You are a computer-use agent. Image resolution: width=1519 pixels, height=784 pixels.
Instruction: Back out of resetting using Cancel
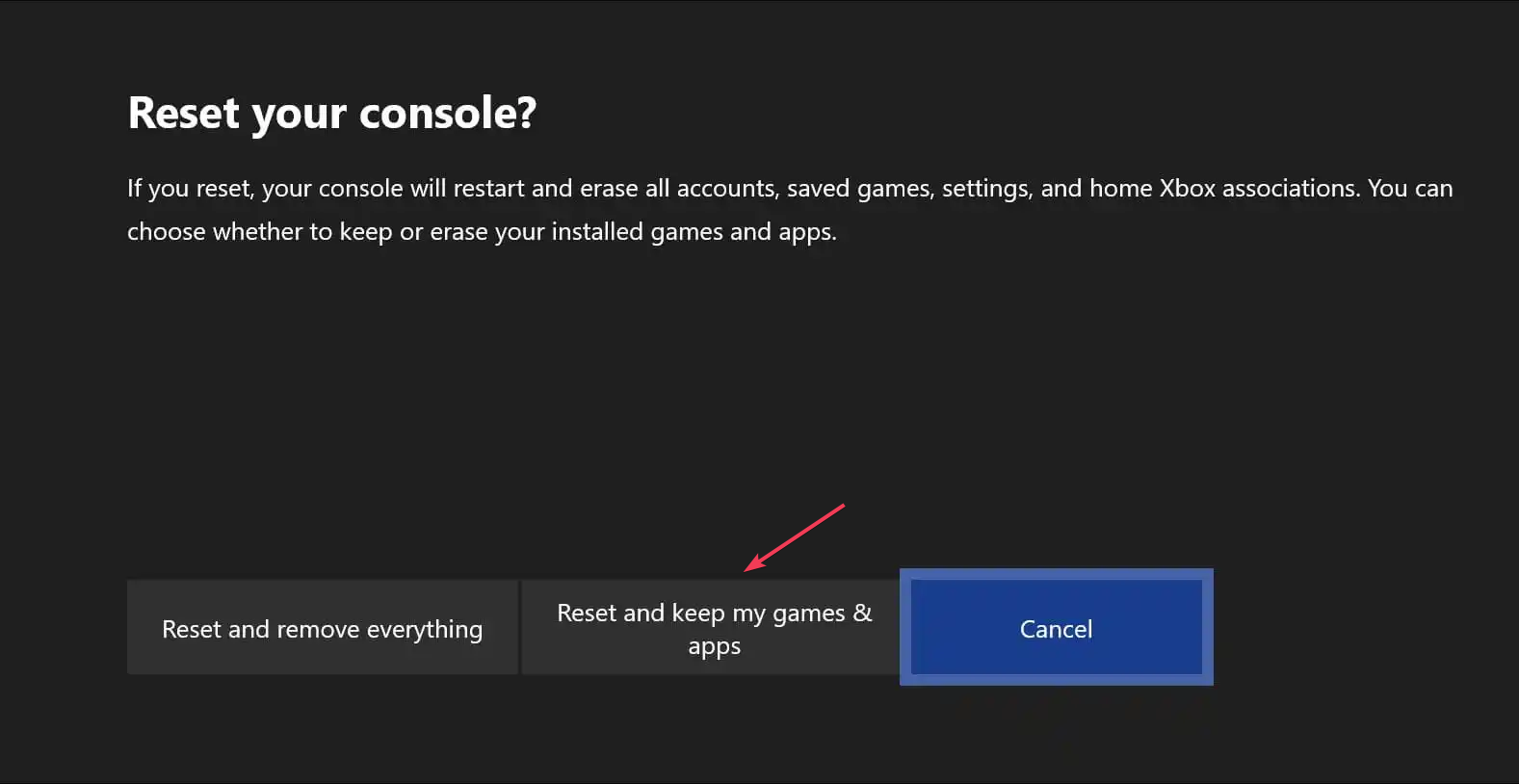pos(1057,628)
